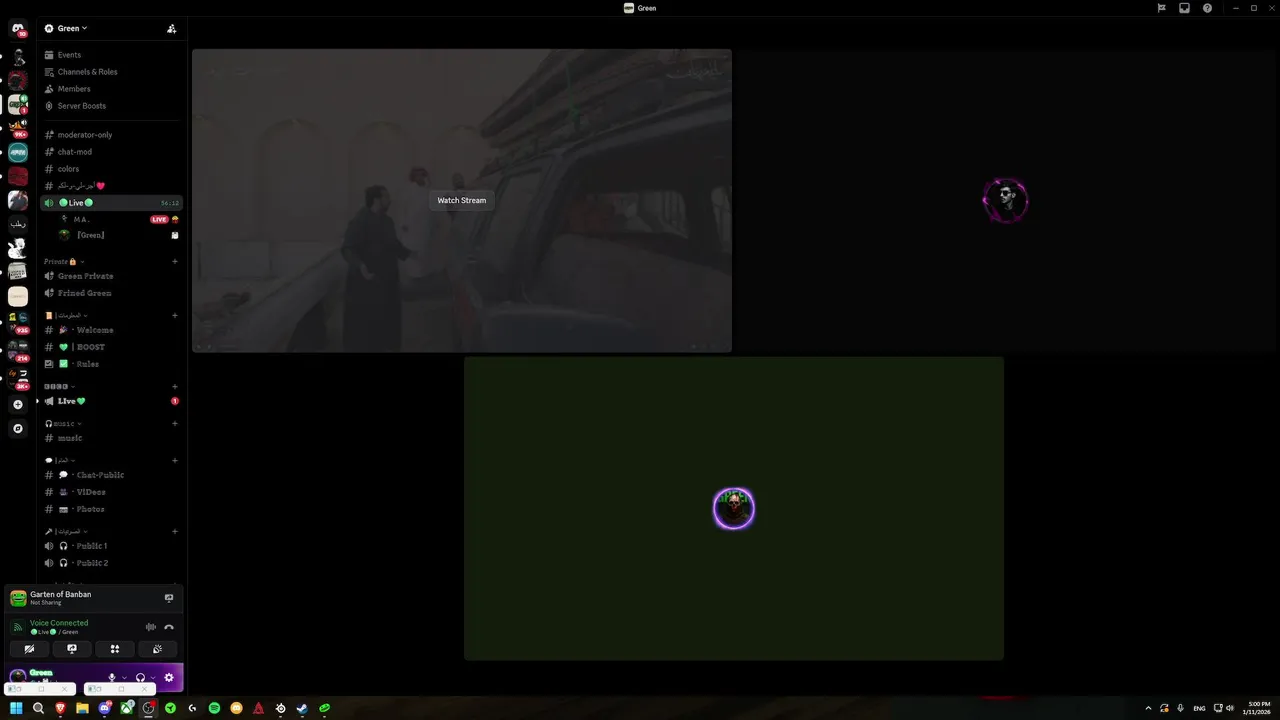Open the music text channel
Viewport: 1280px width, 720px height.
(70, 438)
